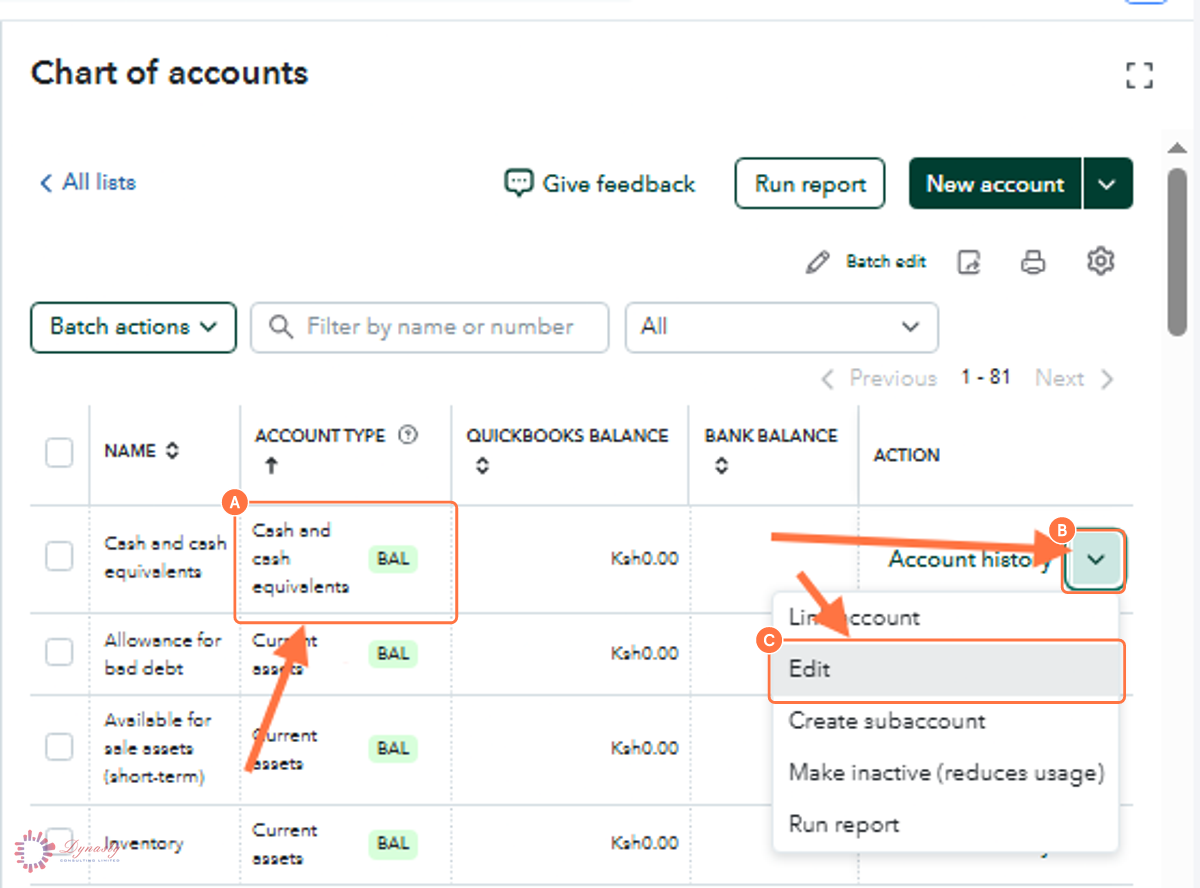Sort by Name column arrows
1200x888 pixels.
(172, 451)
